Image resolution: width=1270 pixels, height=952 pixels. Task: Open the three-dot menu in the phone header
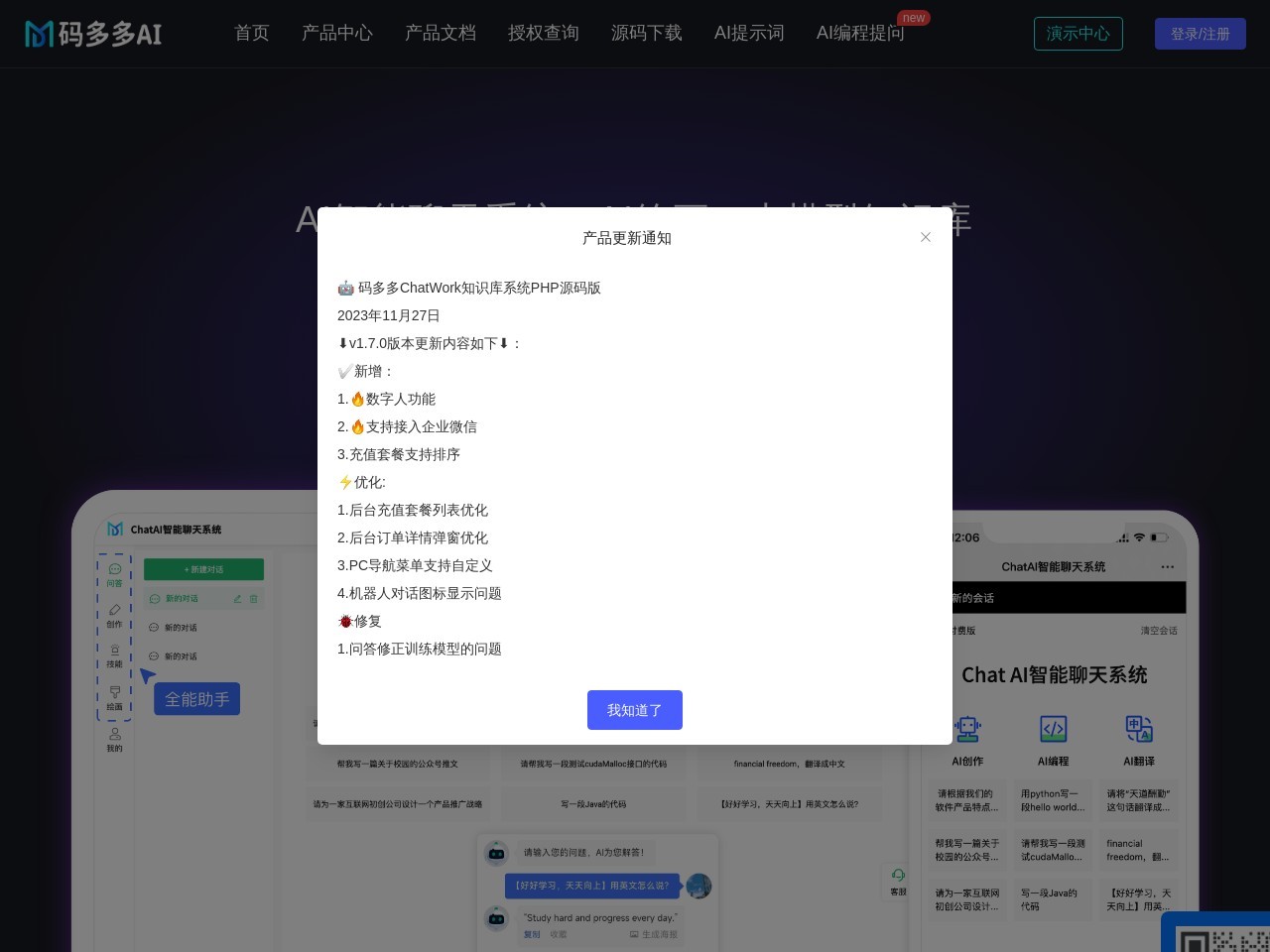coord(1168,567)
